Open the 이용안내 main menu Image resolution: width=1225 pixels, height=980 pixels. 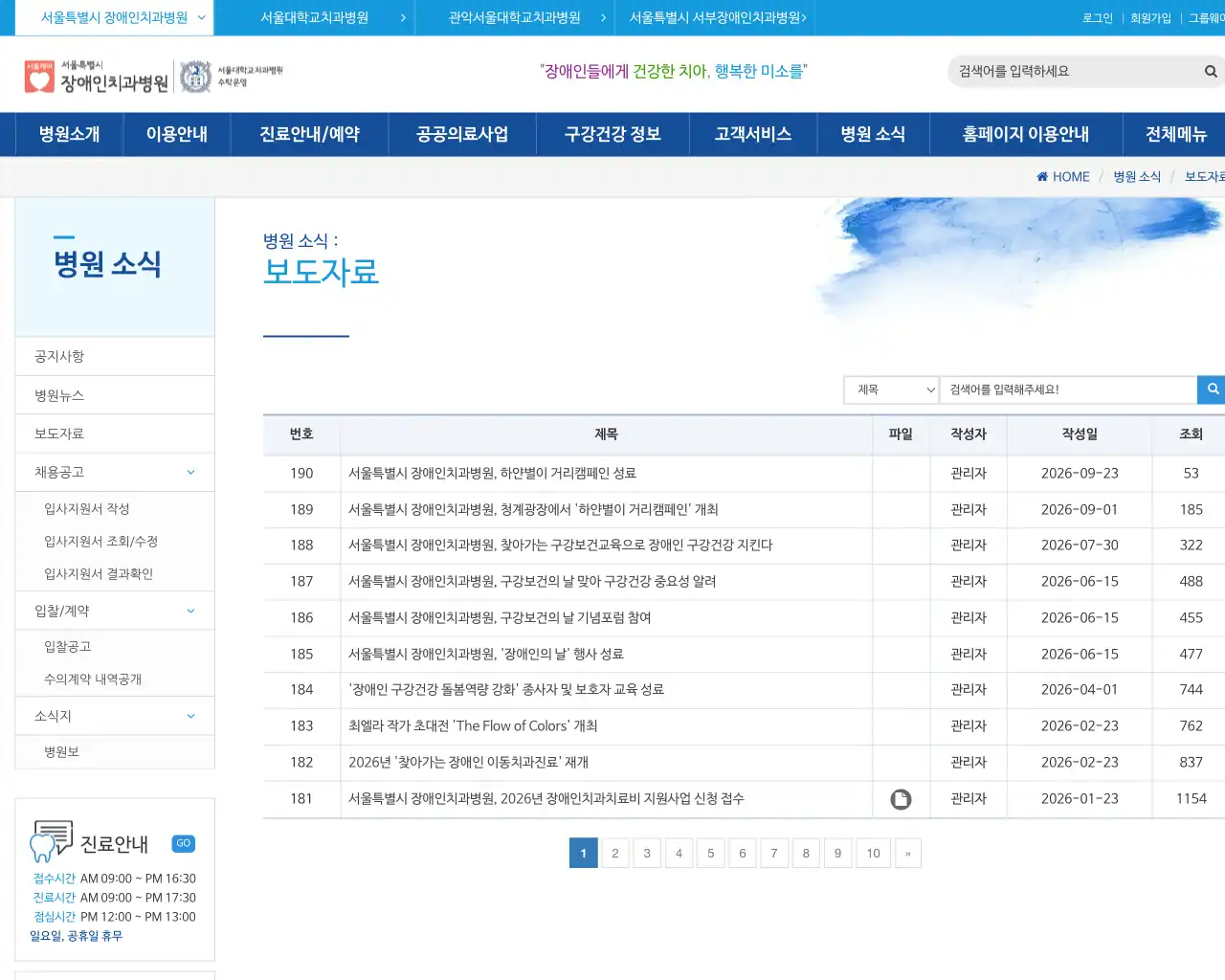177,134
